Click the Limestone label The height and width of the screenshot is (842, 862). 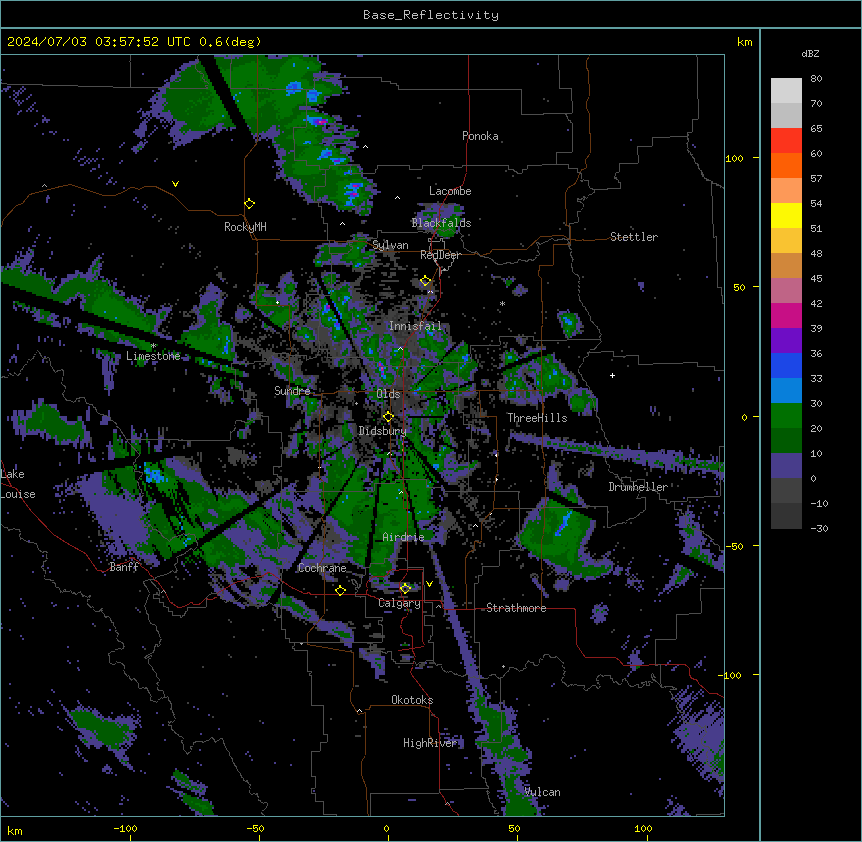click(153, 356)
